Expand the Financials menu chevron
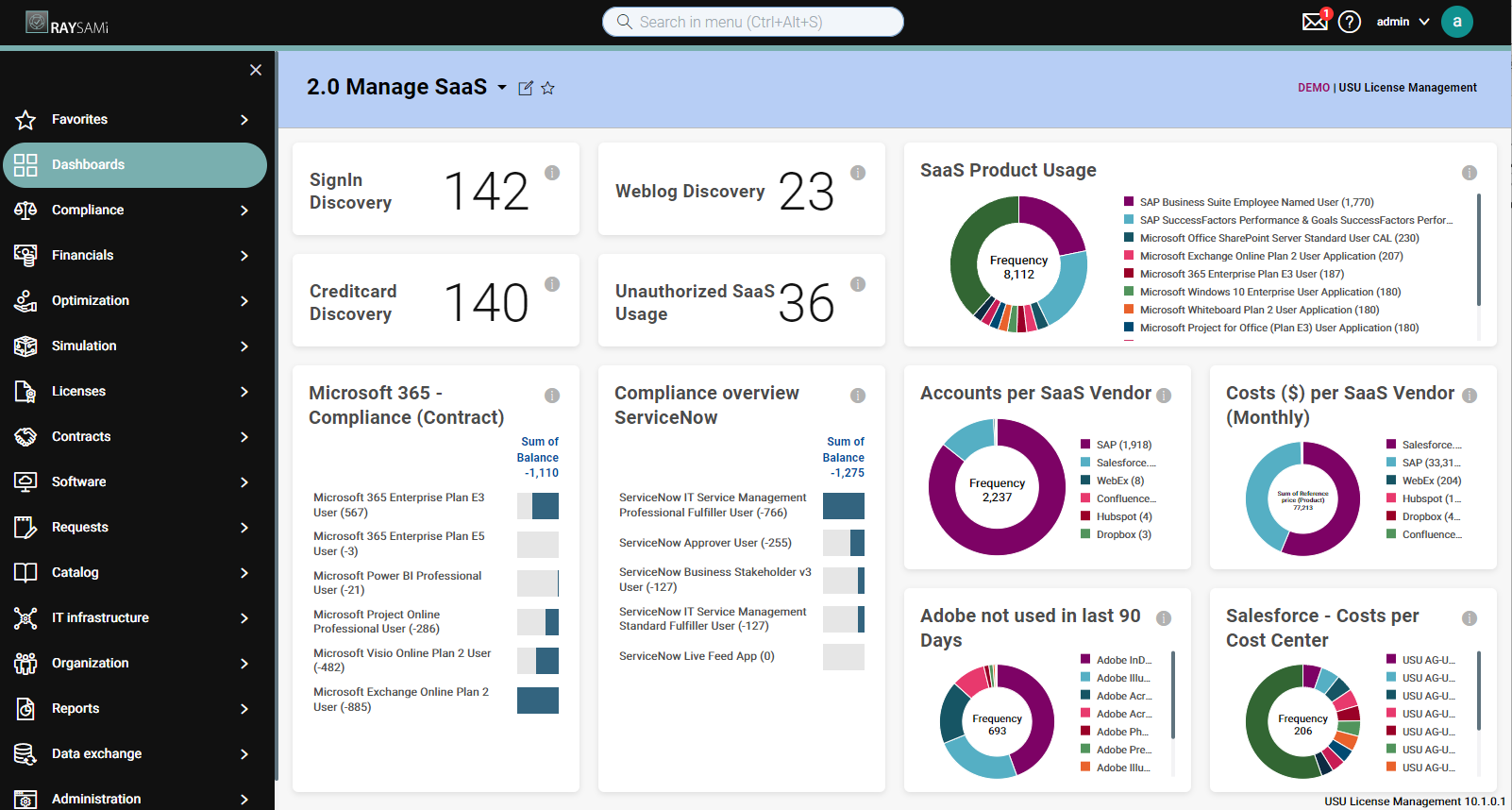This screenshot has height=810, width=1512. coord(244,256)
